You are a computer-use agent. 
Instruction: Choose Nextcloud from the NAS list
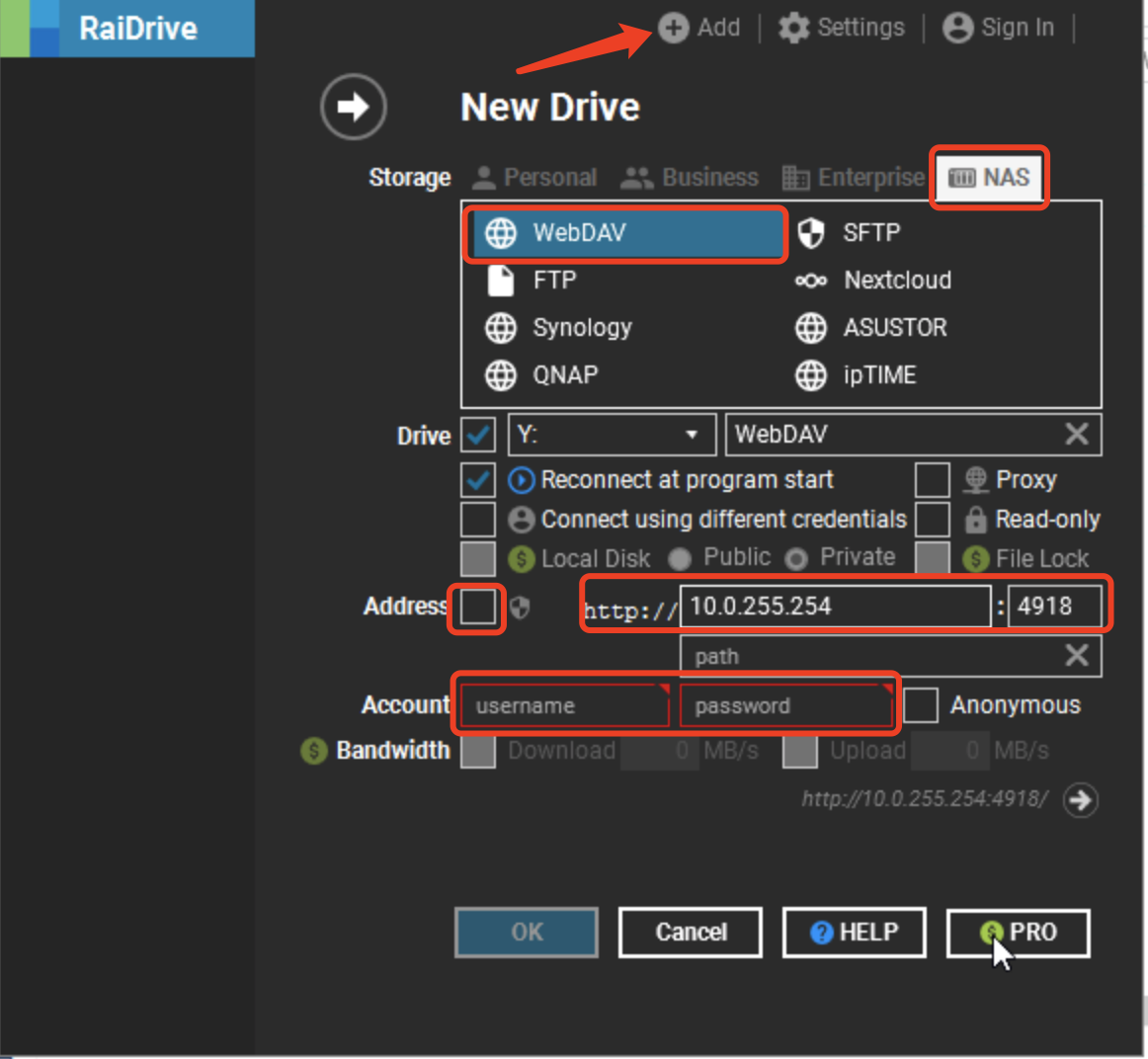pos(873,281)
